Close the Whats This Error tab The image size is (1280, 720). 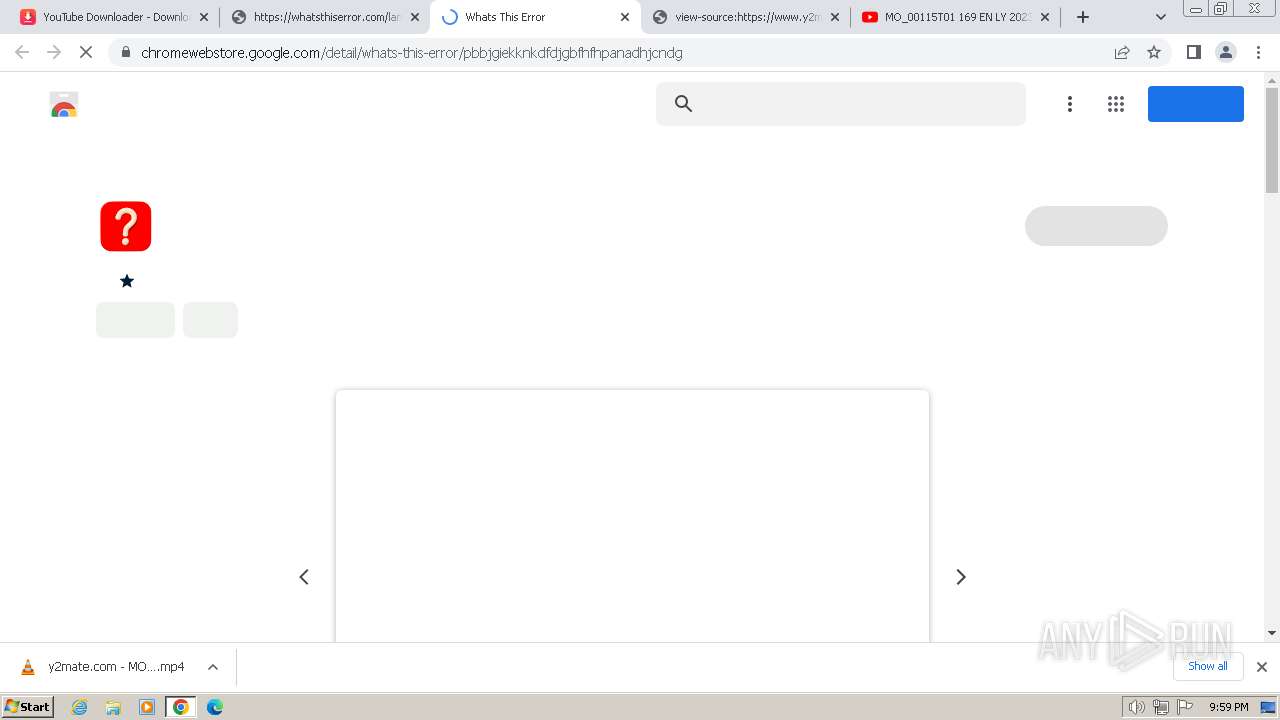tap(625, 17)
